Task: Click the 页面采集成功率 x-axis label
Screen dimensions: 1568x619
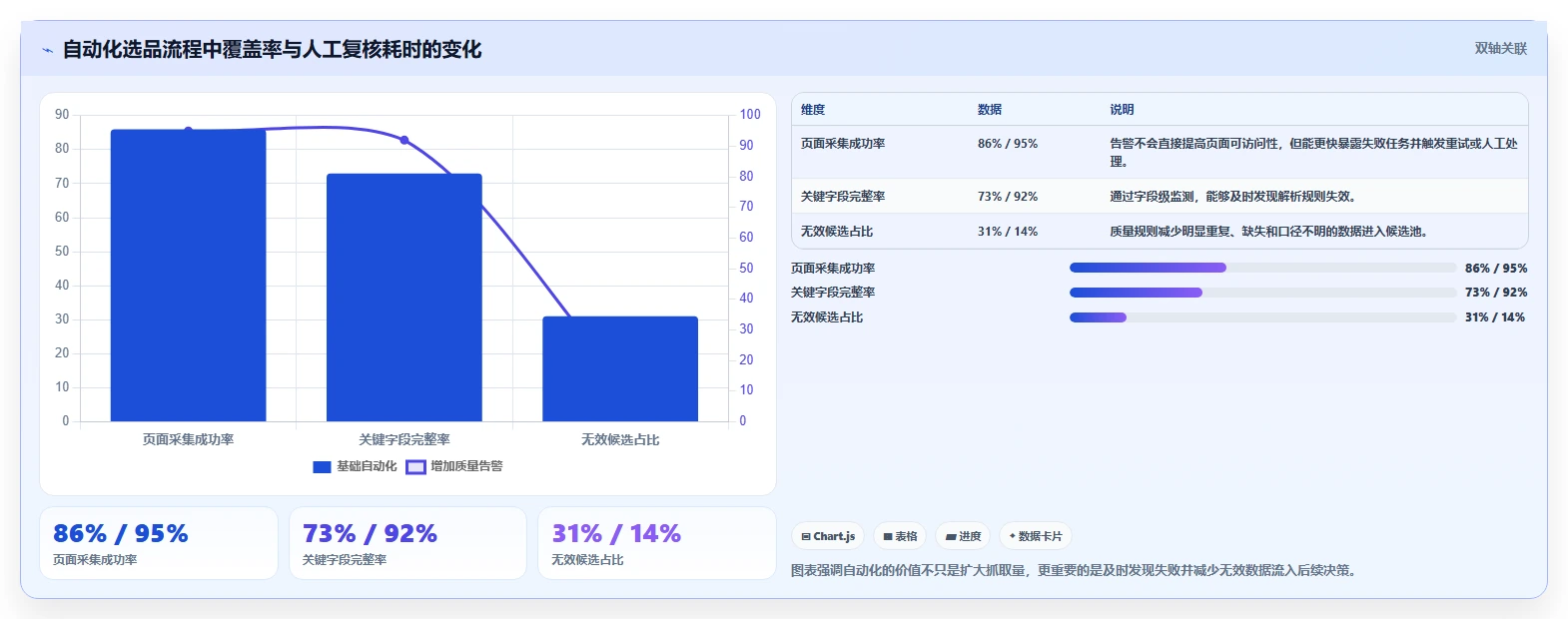Action: click(188, 439)
